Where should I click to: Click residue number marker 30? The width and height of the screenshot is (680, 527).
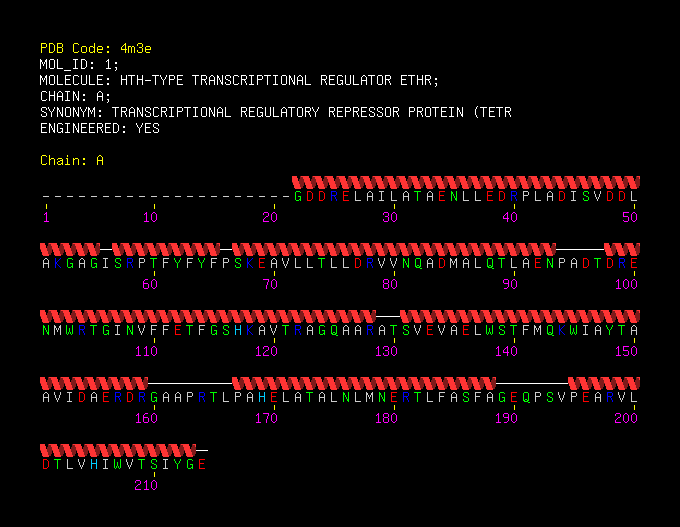[x=389, y=217]
